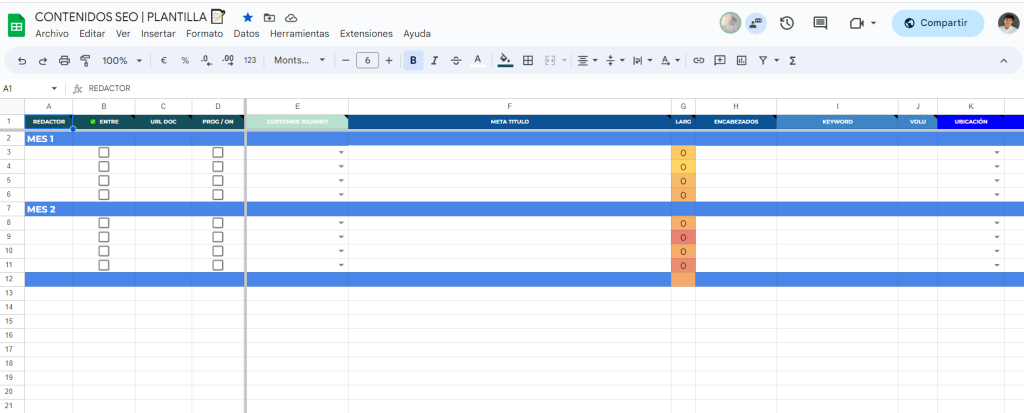The height and width of the screenshot is (413, 1024).
Task: Print the spreadsheet using printer icon
Action: point(64,61)
